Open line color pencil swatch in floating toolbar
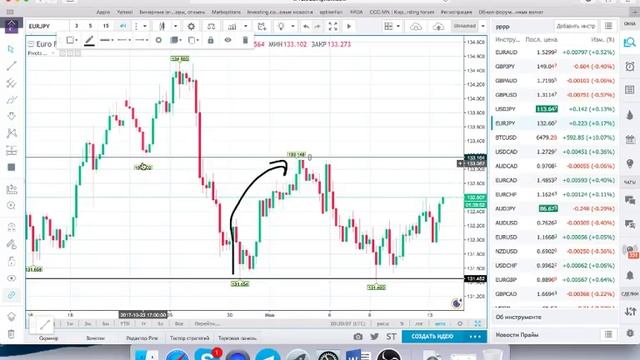640x360 pixels. click(x=89, y=40)
